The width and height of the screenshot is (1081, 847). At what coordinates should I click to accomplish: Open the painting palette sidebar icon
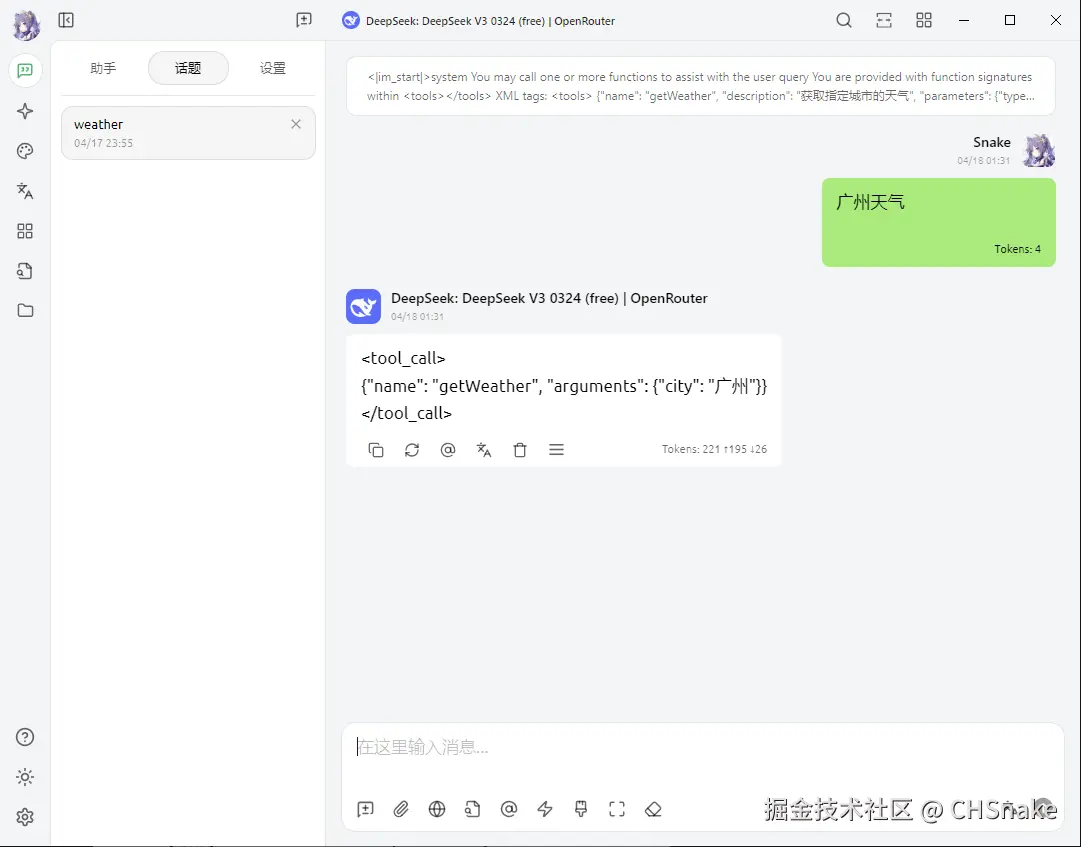pos(26,151)
